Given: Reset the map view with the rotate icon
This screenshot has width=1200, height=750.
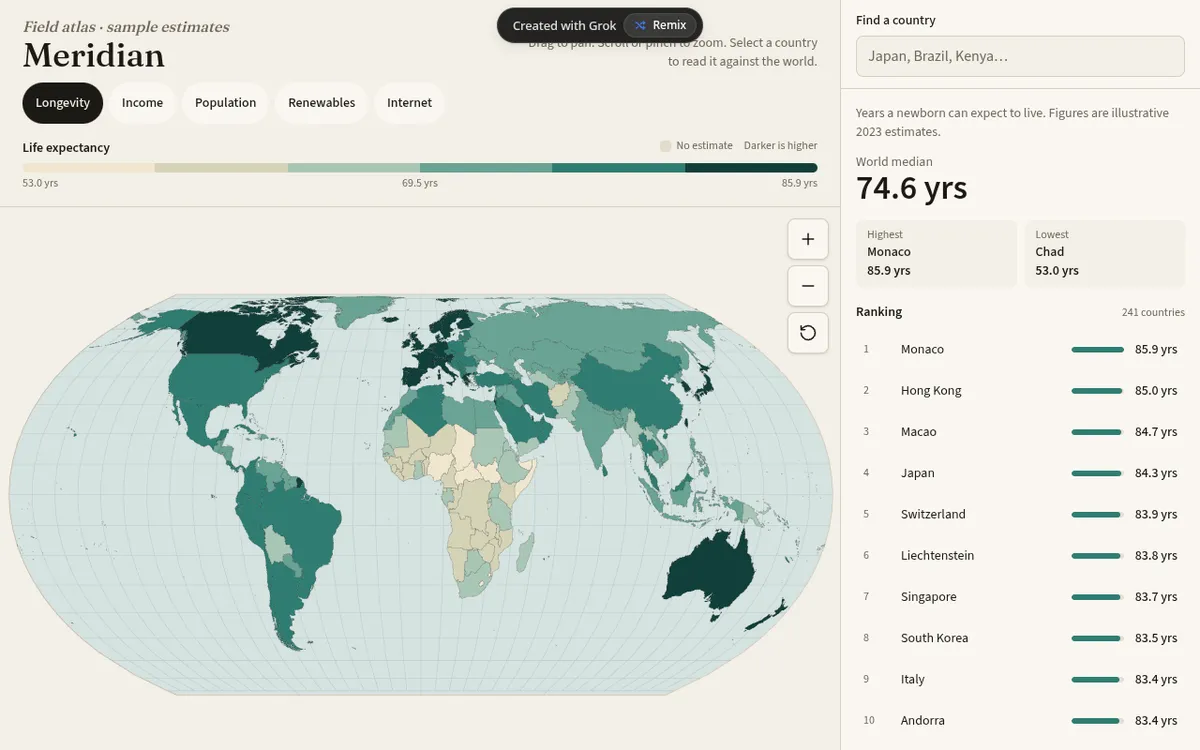Looking at the screenshot, I should pos(808,333).
